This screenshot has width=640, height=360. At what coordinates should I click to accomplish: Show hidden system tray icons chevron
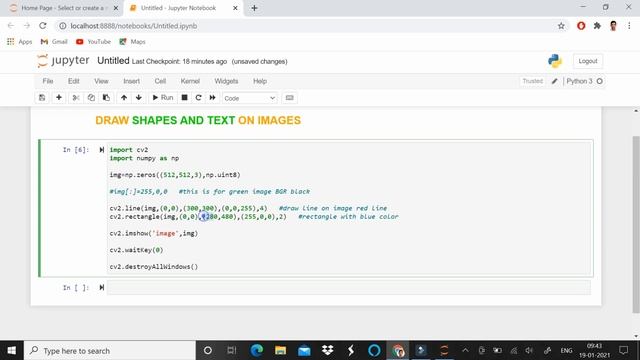pos(465,351)
